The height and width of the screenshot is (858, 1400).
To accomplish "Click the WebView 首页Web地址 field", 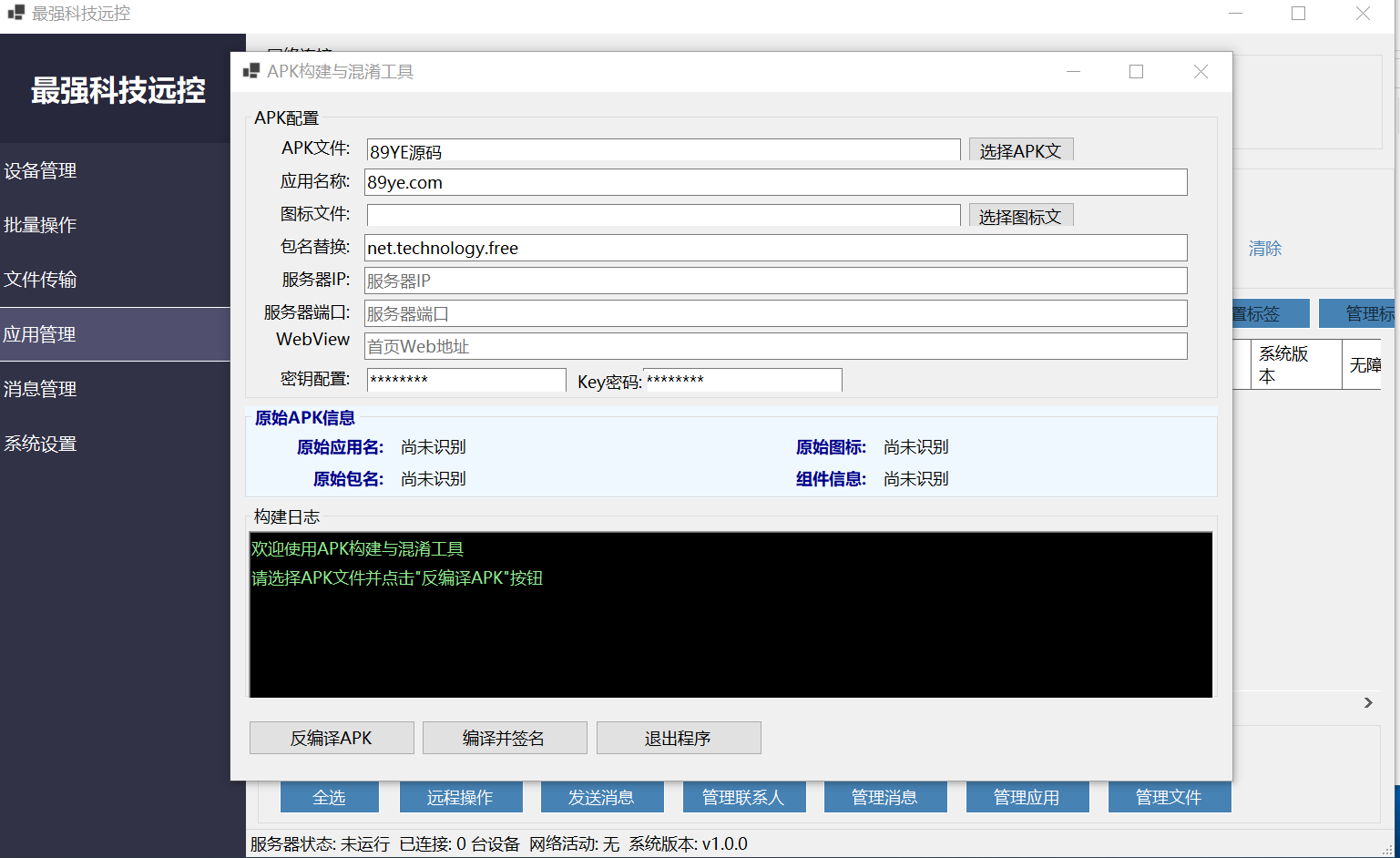I will coord(774,346).
